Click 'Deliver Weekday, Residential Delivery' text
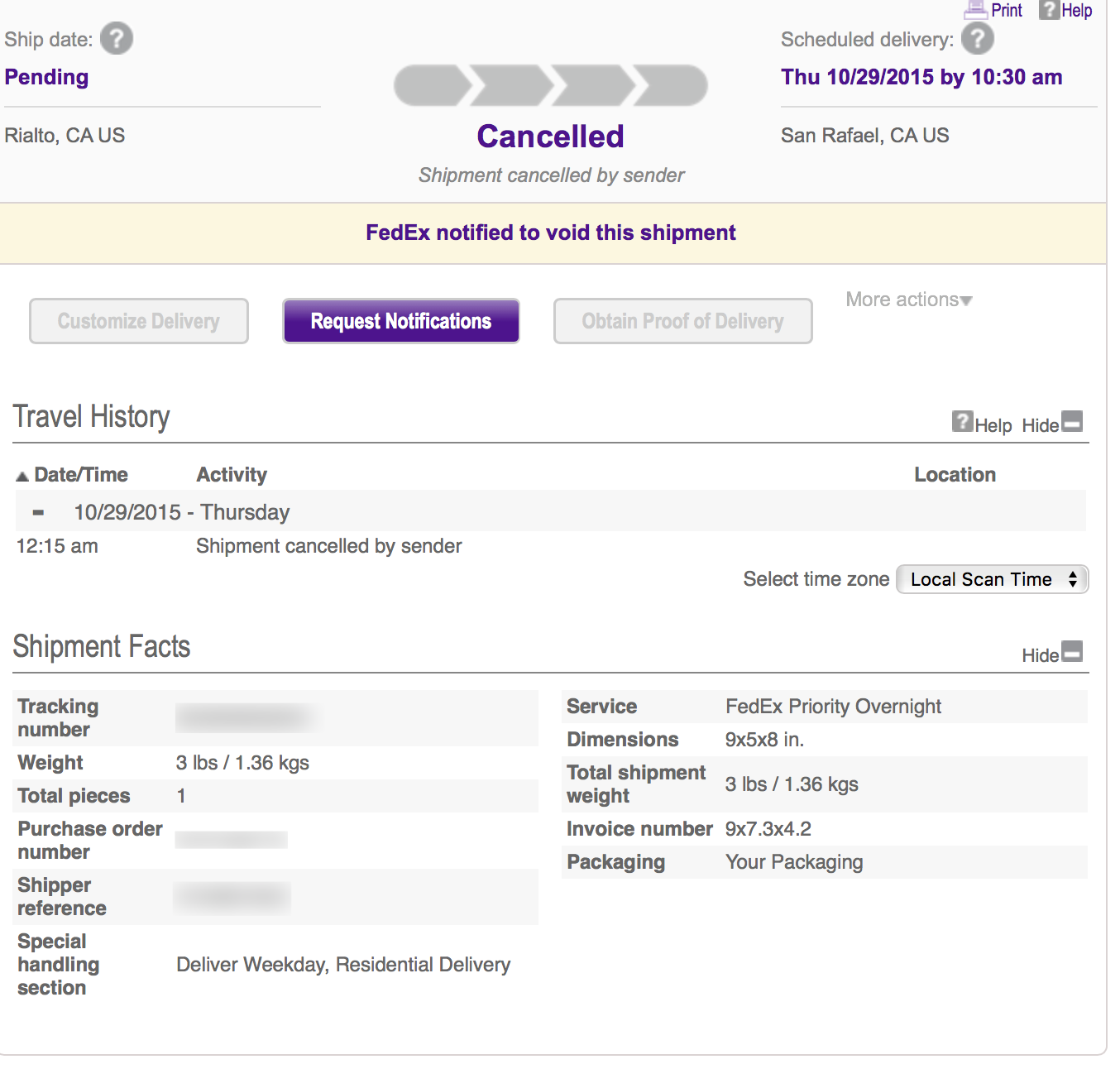 click(x=343, y=965)
